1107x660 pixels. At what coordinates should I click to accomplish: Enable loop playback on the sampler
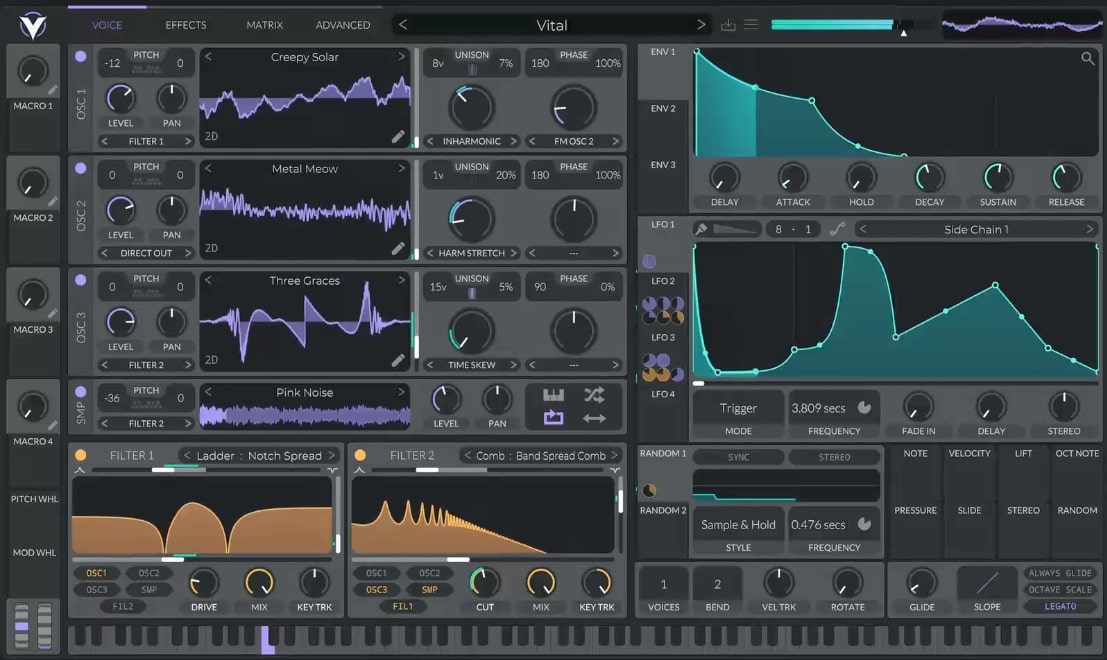[553, 417]
